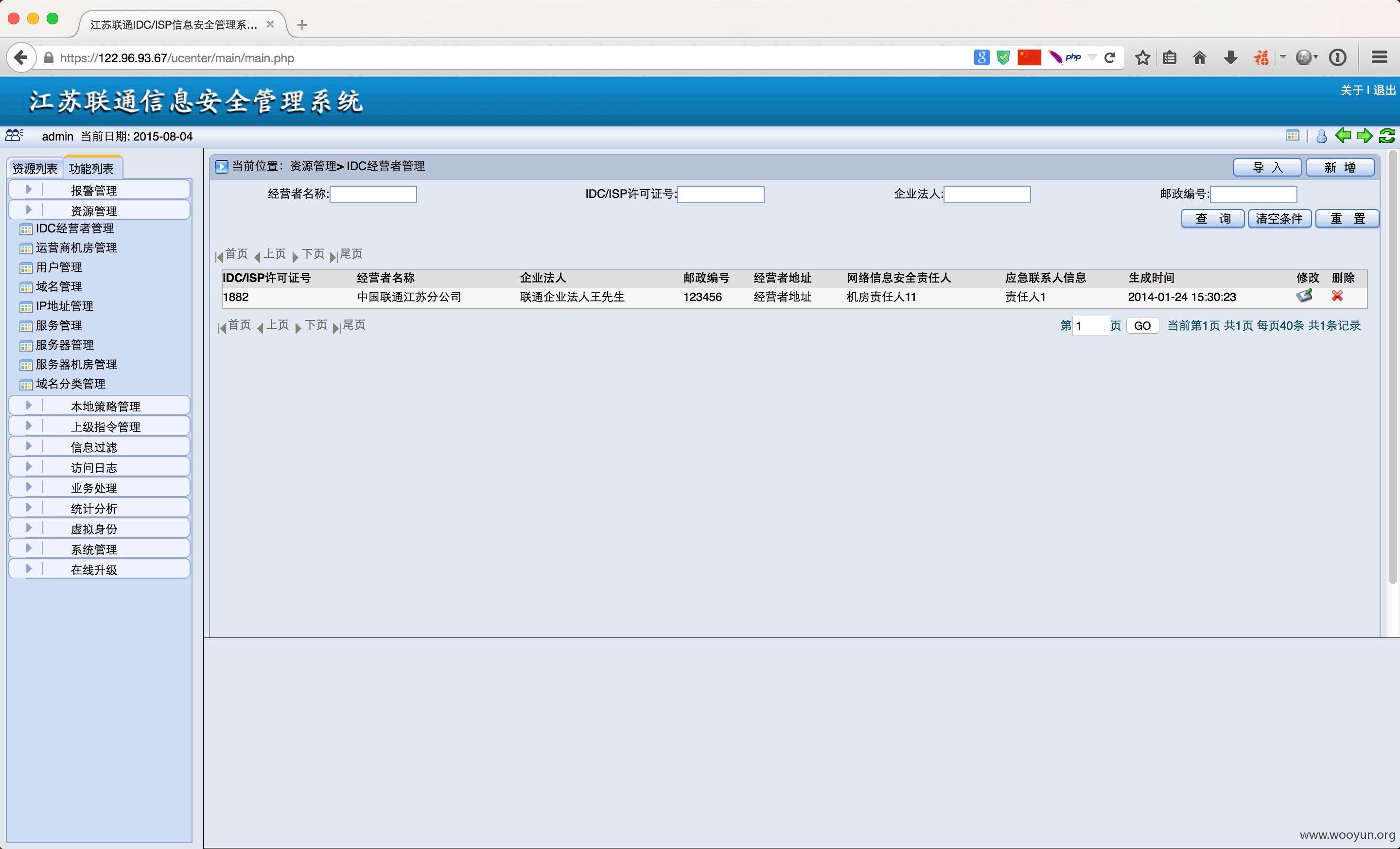The image size is (1400, 849).
Task: Expand the 系统管理 section
Action: tap(99, 549)
